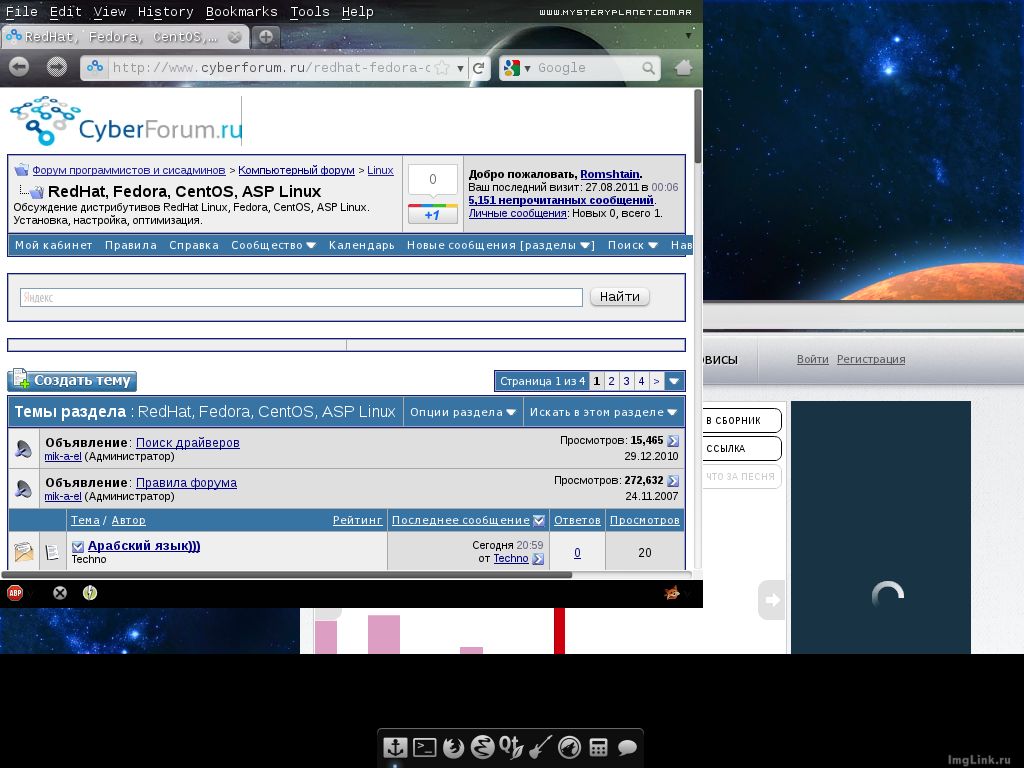Image resolution: width=1024 pixels, height=768 pixels.
Task: Click the browser address bar
Action: pos(270,68)
